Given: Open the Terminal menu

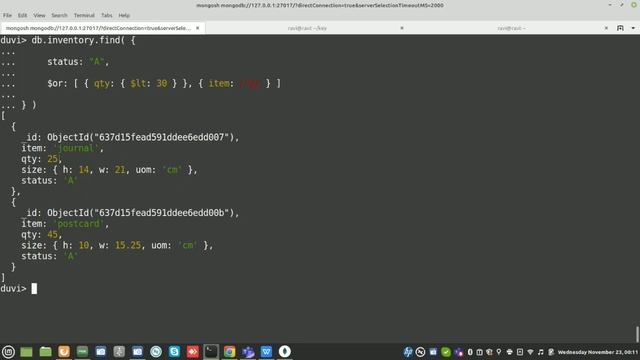Looking at the screenshot, I should 84,16.
